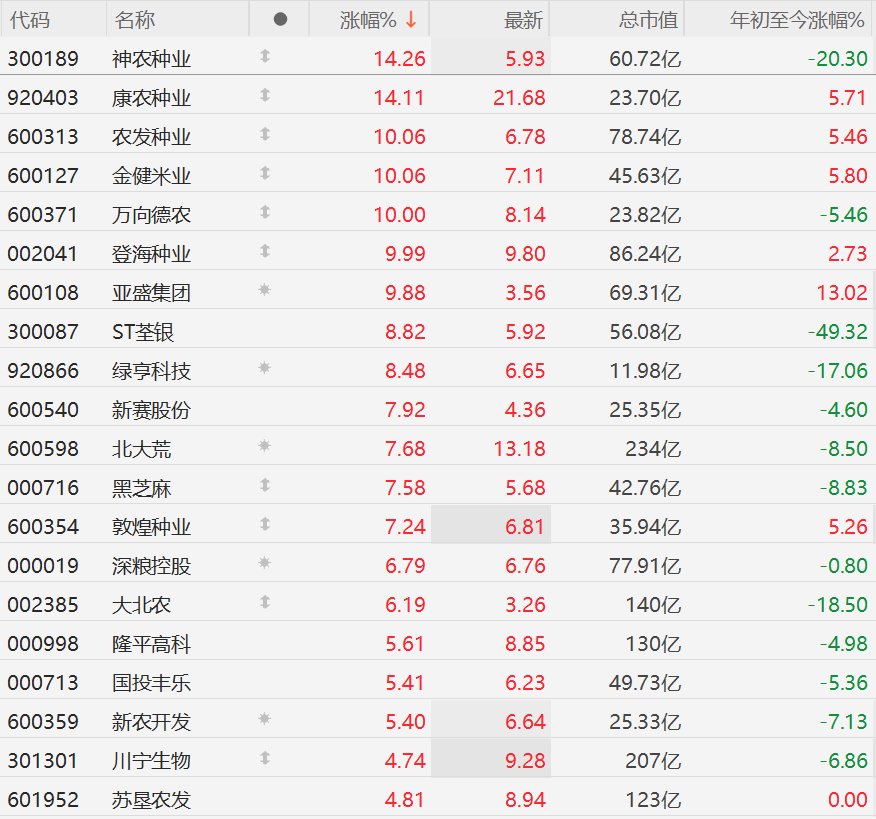Select stock code 600359
The height and width of the screenshot is (819, 876).
pos(43,722)
